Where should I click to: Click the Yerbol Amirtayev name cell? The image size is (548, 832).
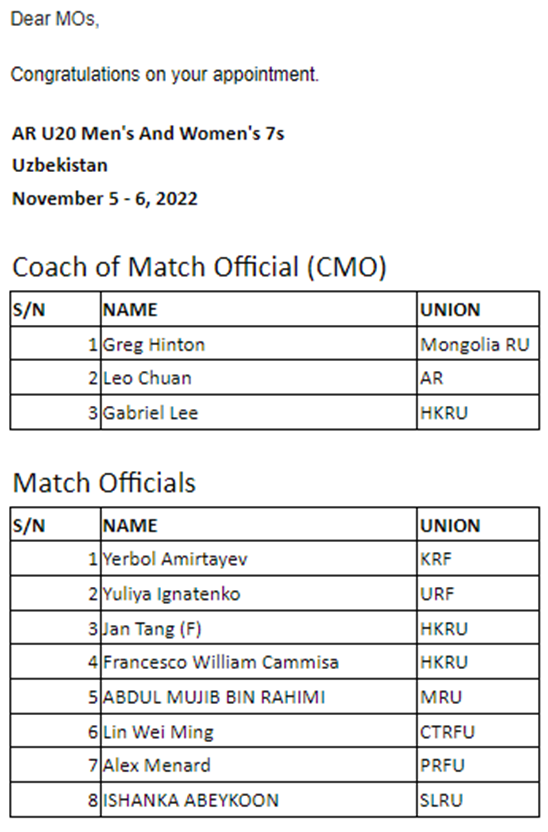click(x=258, y=559)
